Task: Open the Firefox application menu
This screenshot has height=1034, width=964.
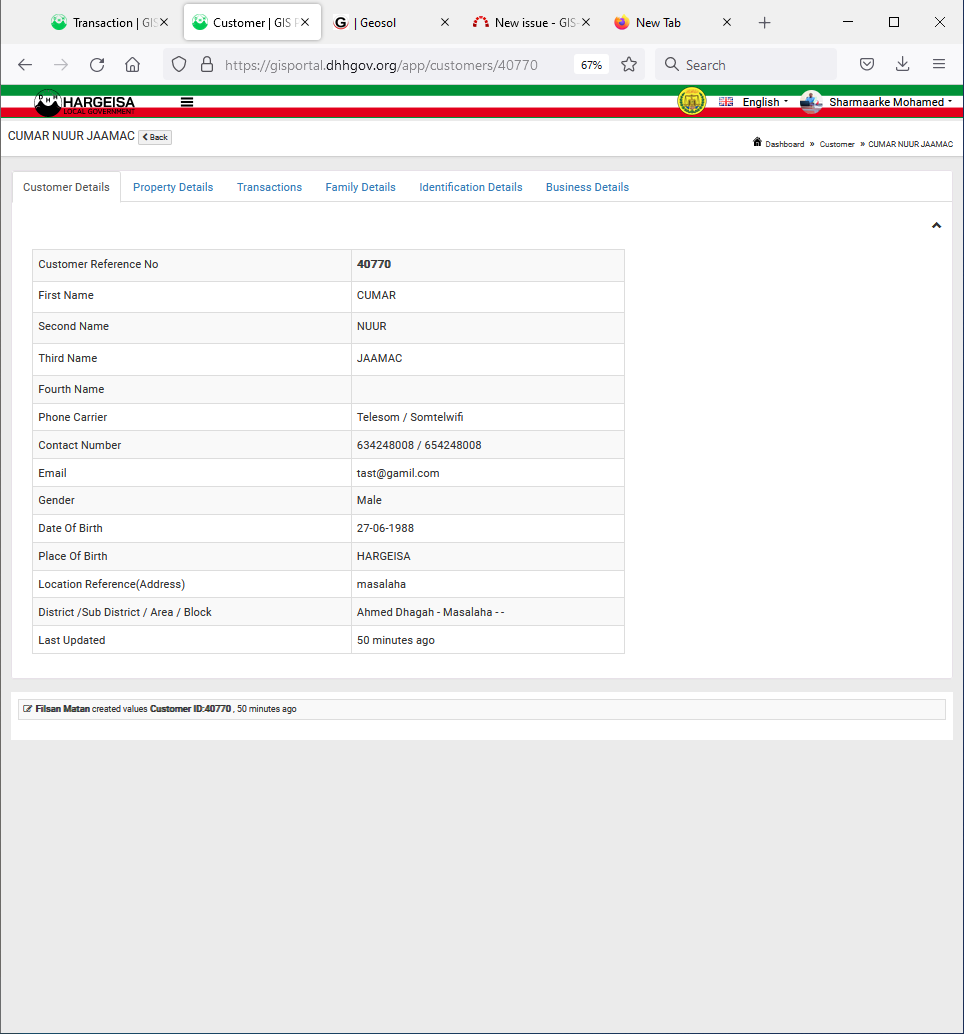Action: 939,65
